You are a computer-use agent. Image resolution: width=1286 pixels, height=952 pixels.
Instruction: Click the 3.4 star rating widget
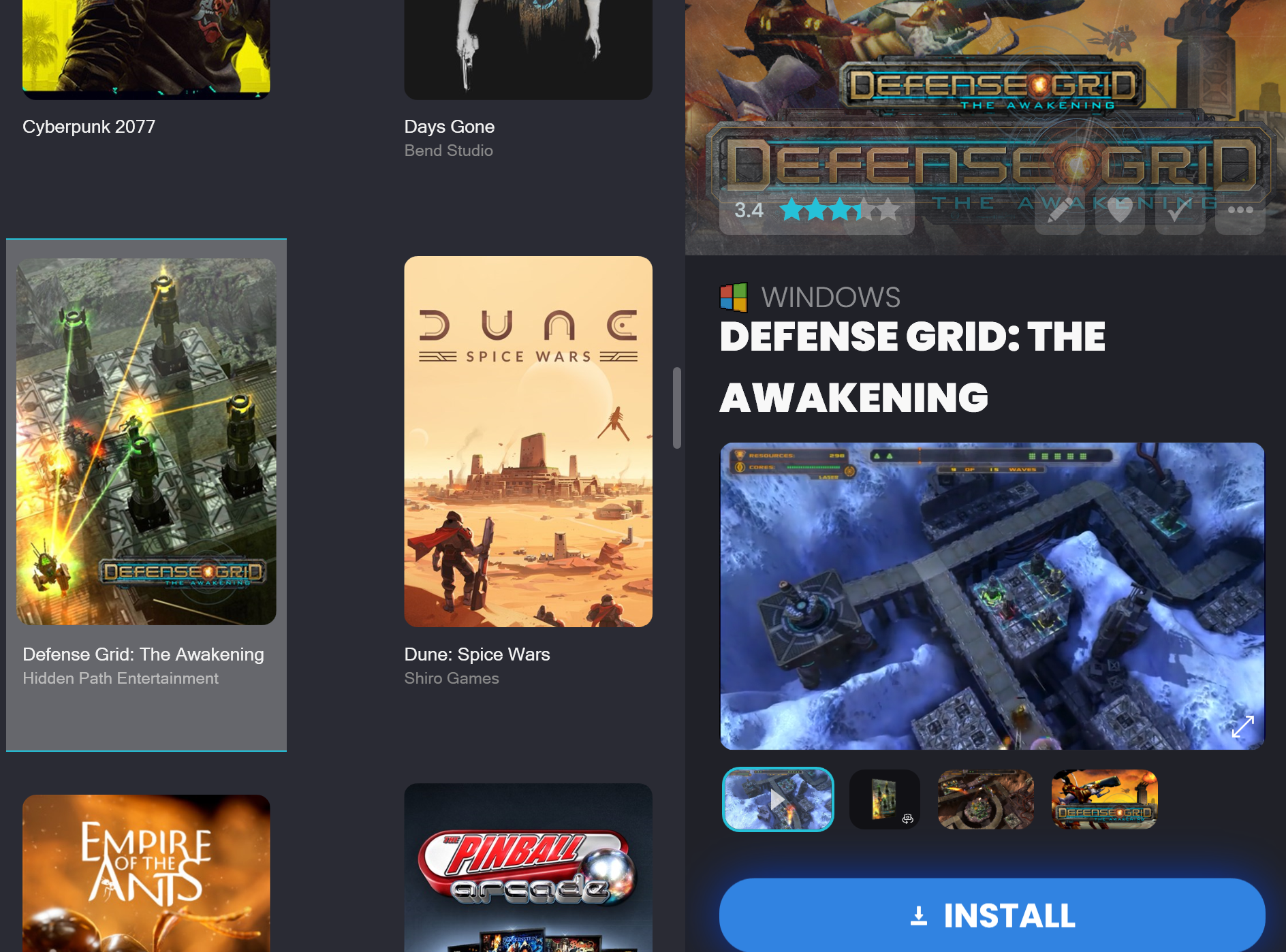coord(817,210)
